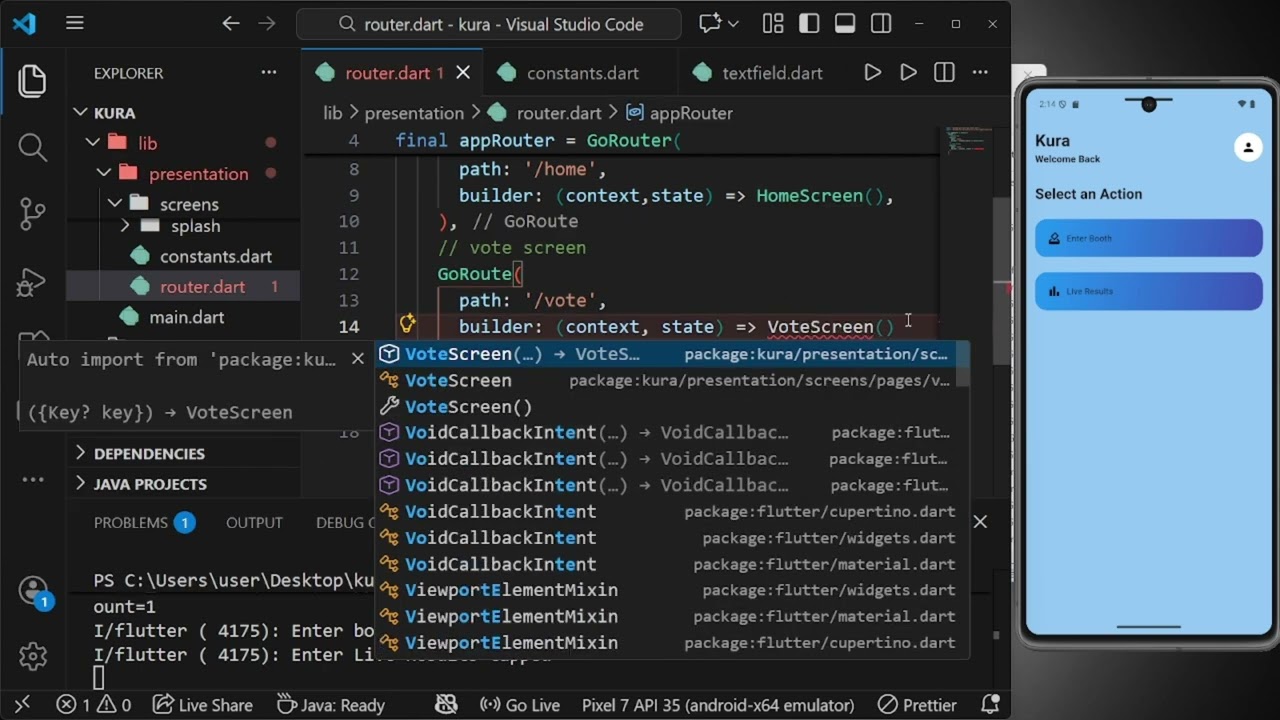Open main.dart in the explorer tree
This screenshot has width=1280, height=720.
point(183,317)
